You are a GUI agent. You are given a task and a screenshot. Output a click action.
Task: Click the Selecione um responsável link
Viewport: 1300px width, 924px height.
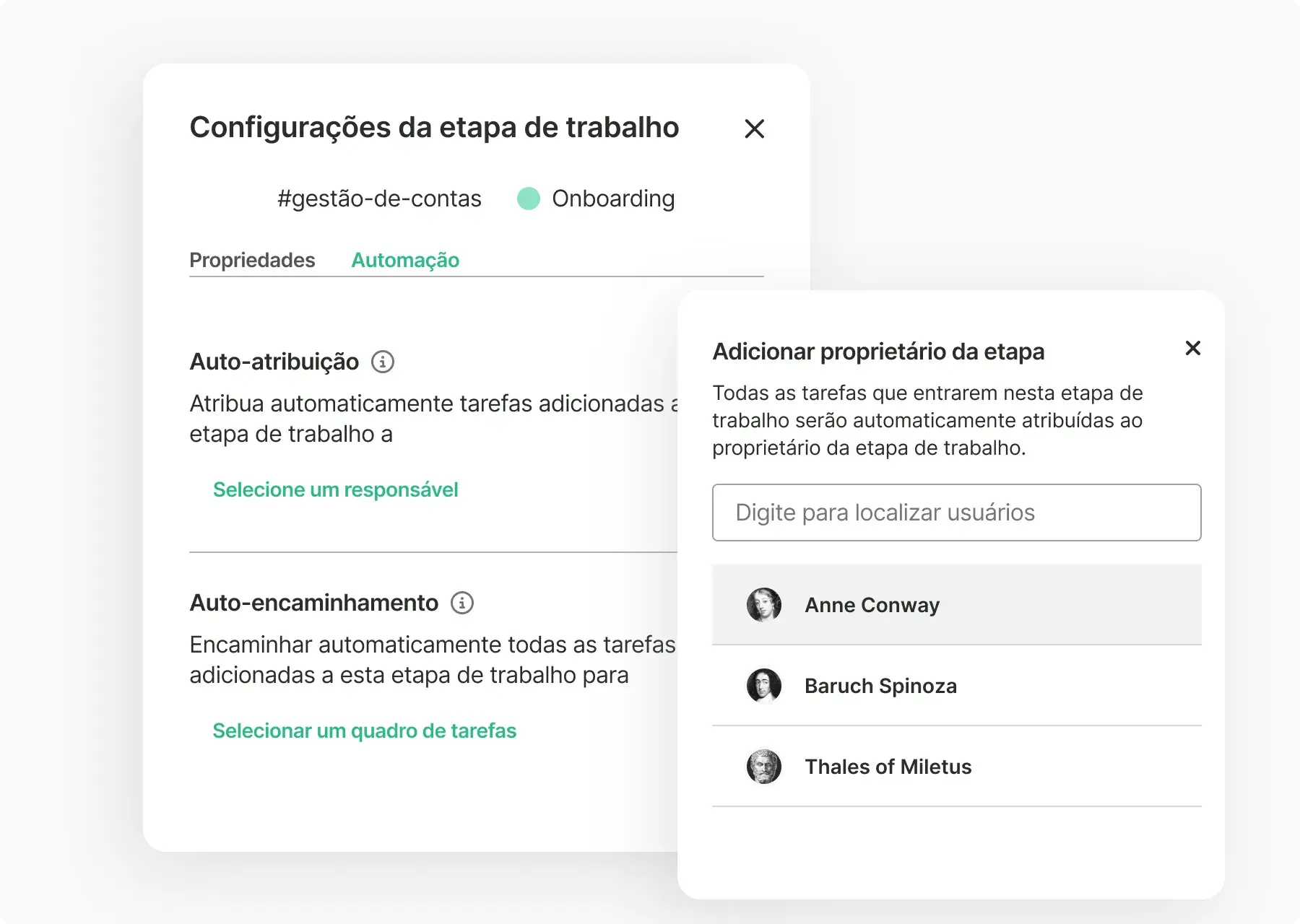[335, 489]
